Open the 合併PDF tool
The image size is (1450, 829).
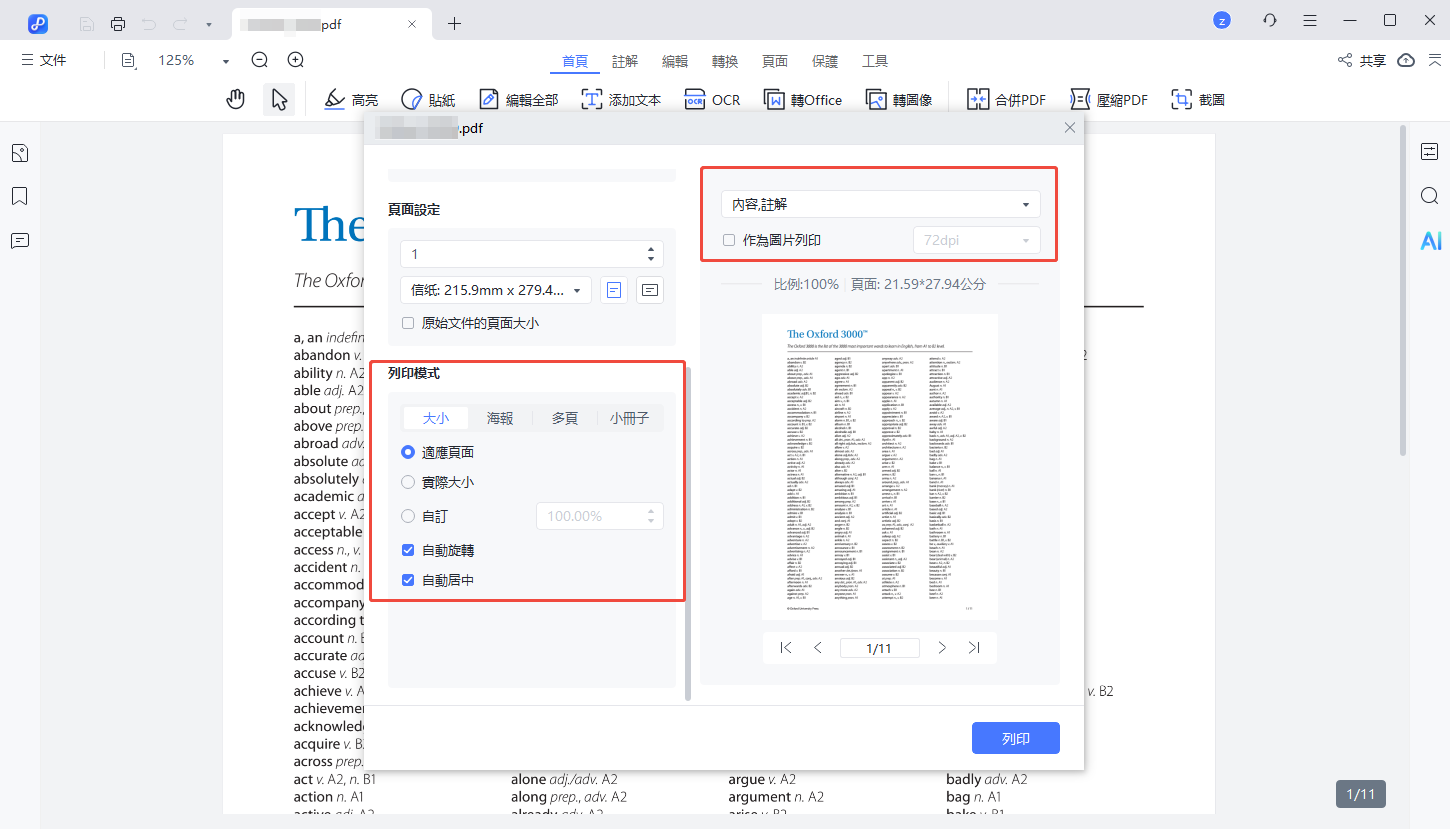tap(1005, 99)
